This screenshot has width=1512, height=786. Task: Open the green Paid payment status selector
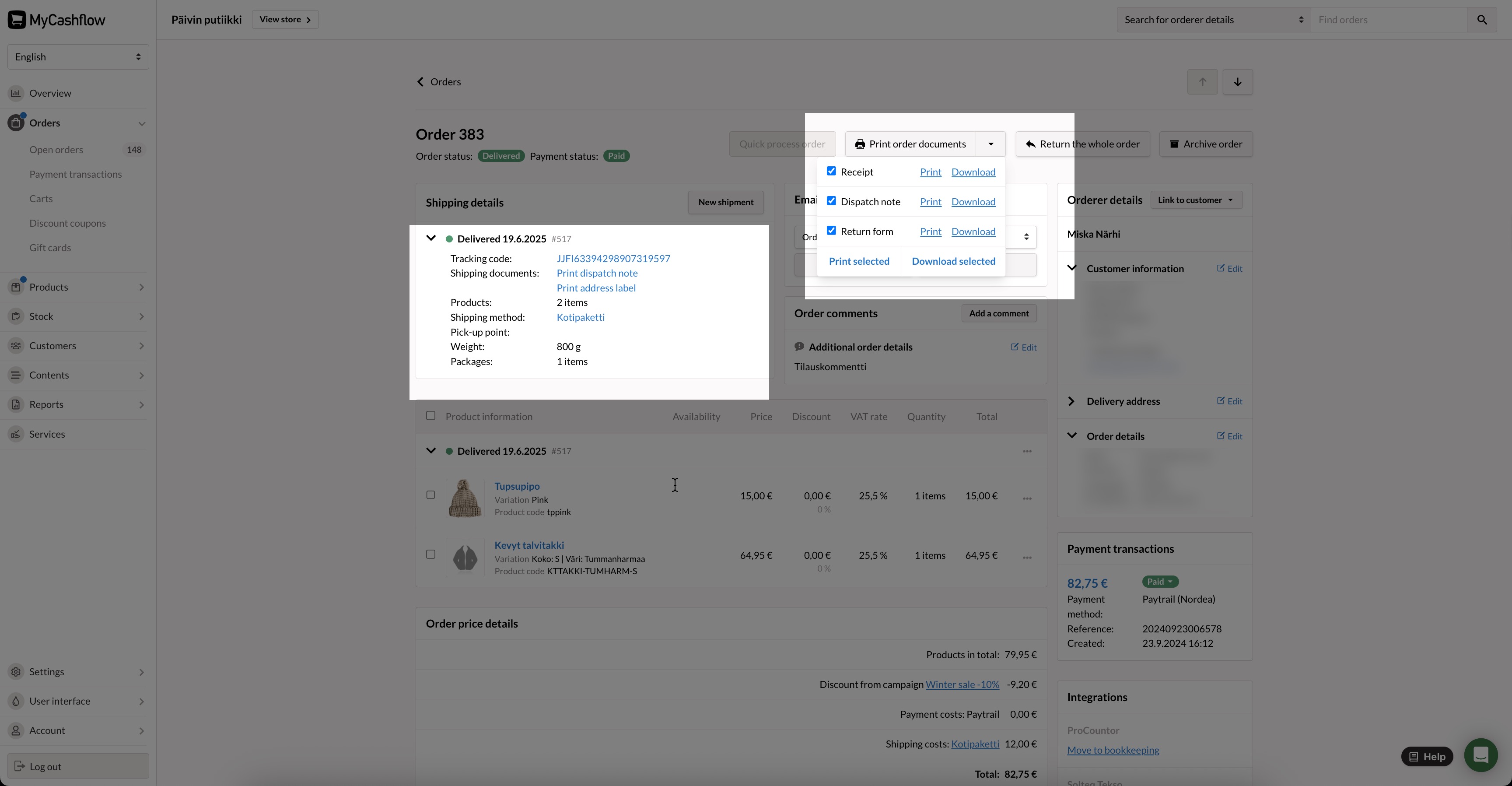click(x=1159, y=582)
